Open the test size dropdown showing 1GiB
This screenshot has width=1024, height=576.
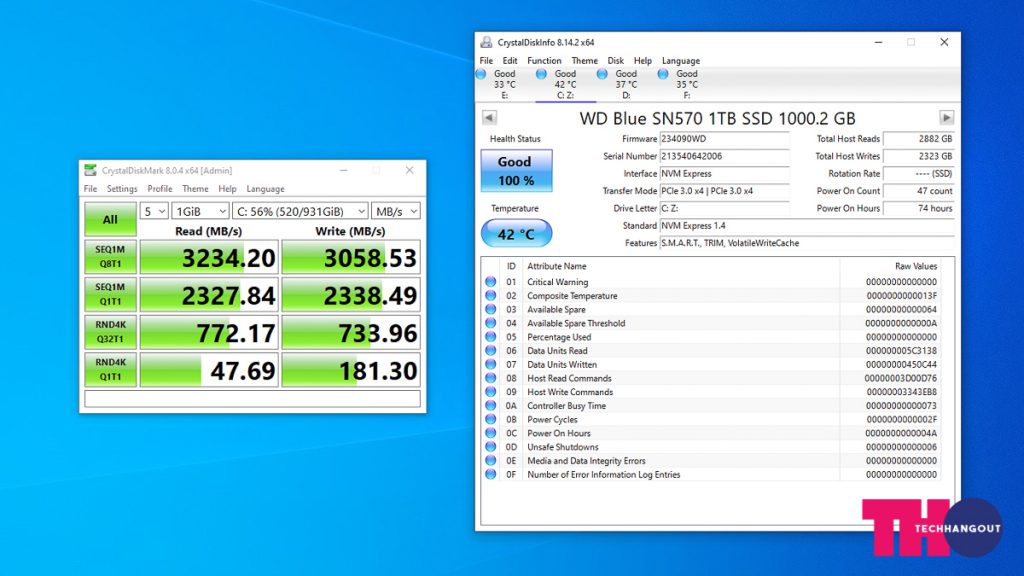tap(200, 211)
